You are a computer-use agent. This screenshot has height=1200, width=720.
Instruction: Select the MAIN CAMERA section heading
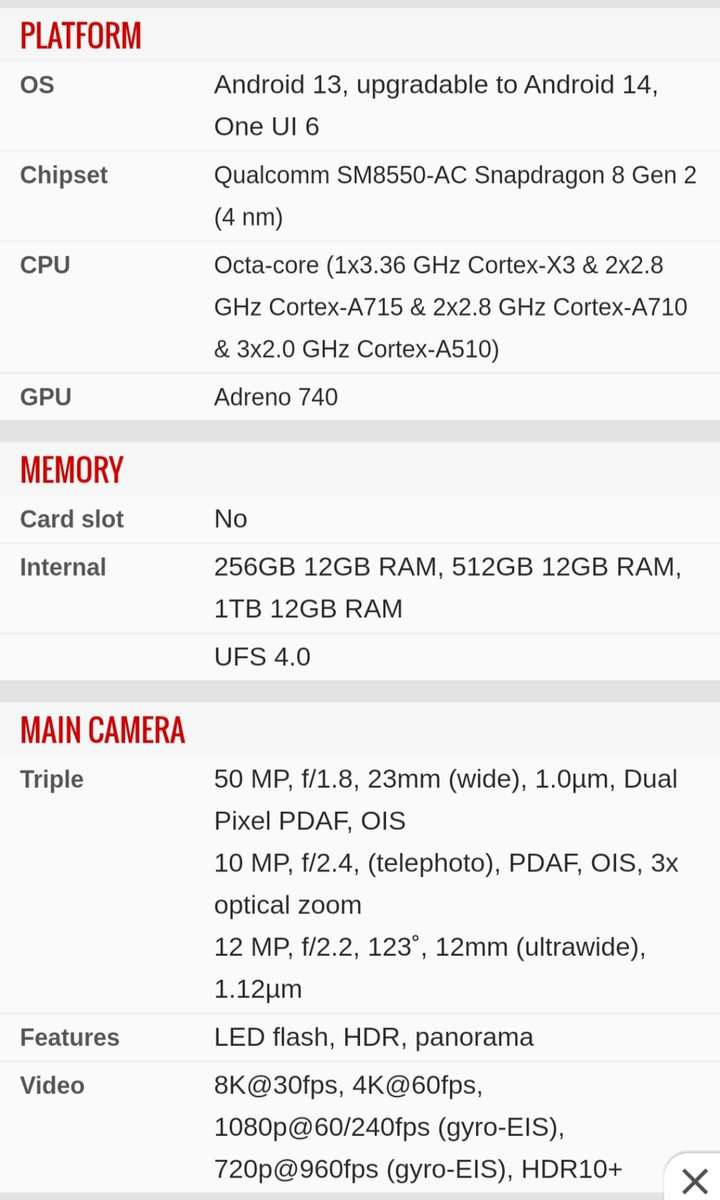click(102, 730)
